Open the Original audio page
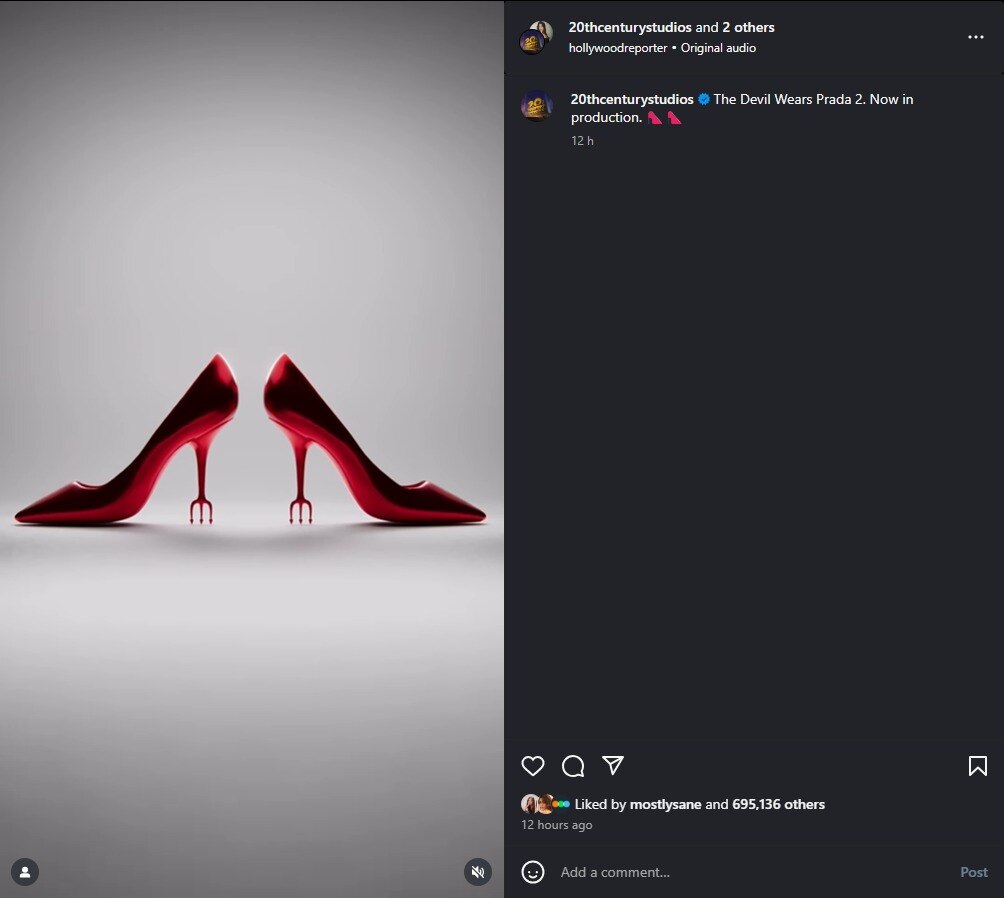The width and height of the screenshot is (1004, 898). tap(718, 48)
